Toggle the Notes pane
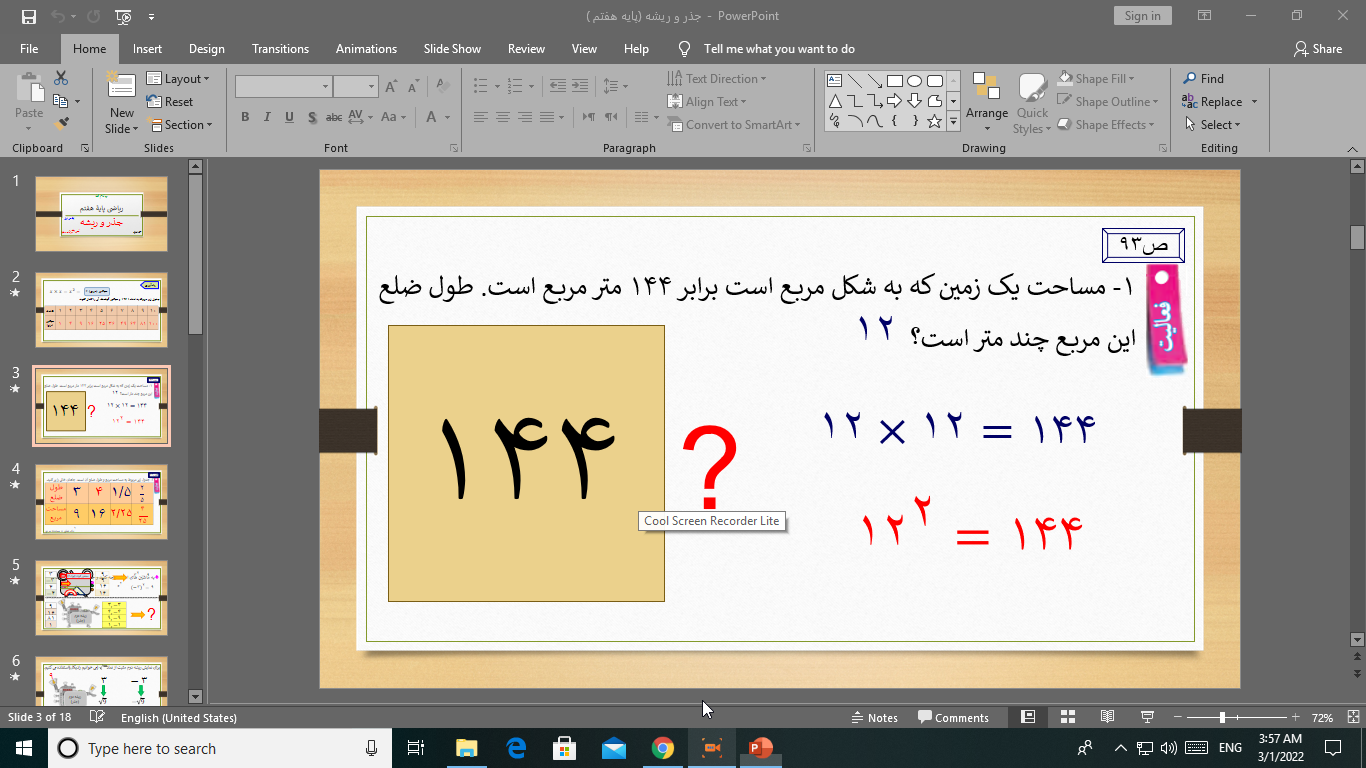 [x=874, y=717]
